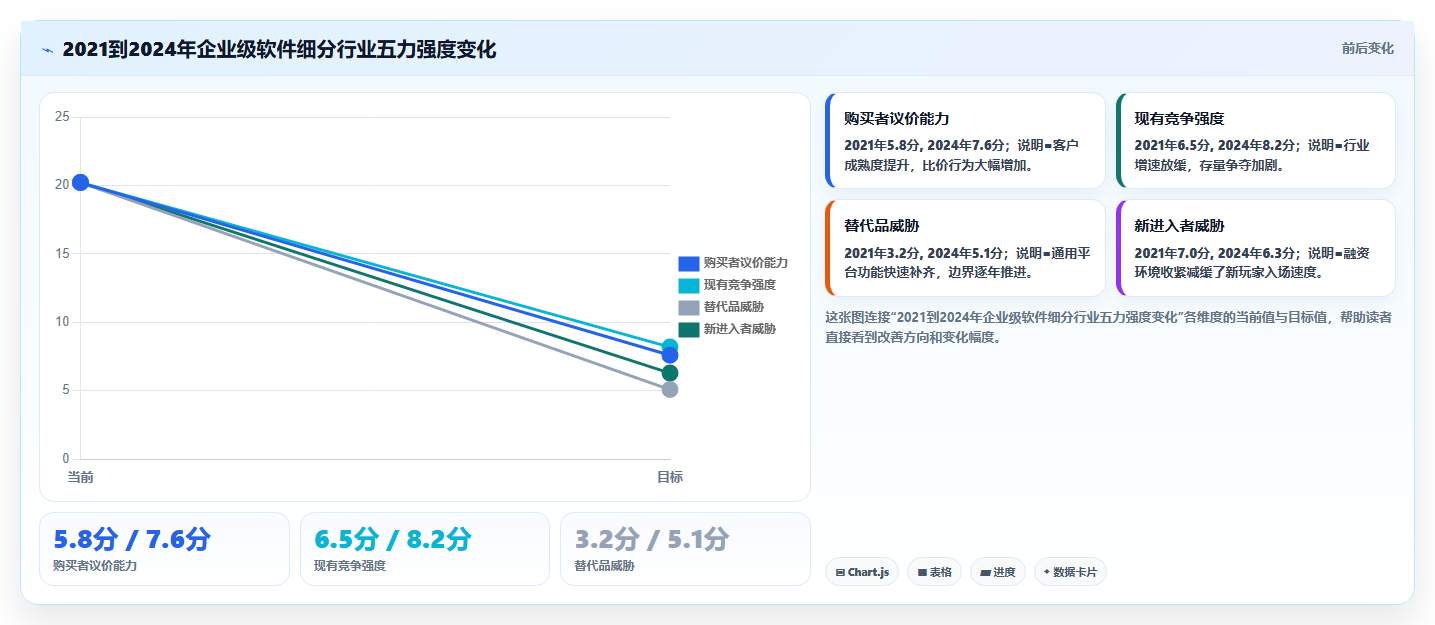Click the main title 2021到2024年企业级软件细分行业五力强度变化
1435x625 pixels.
point(279,49)
